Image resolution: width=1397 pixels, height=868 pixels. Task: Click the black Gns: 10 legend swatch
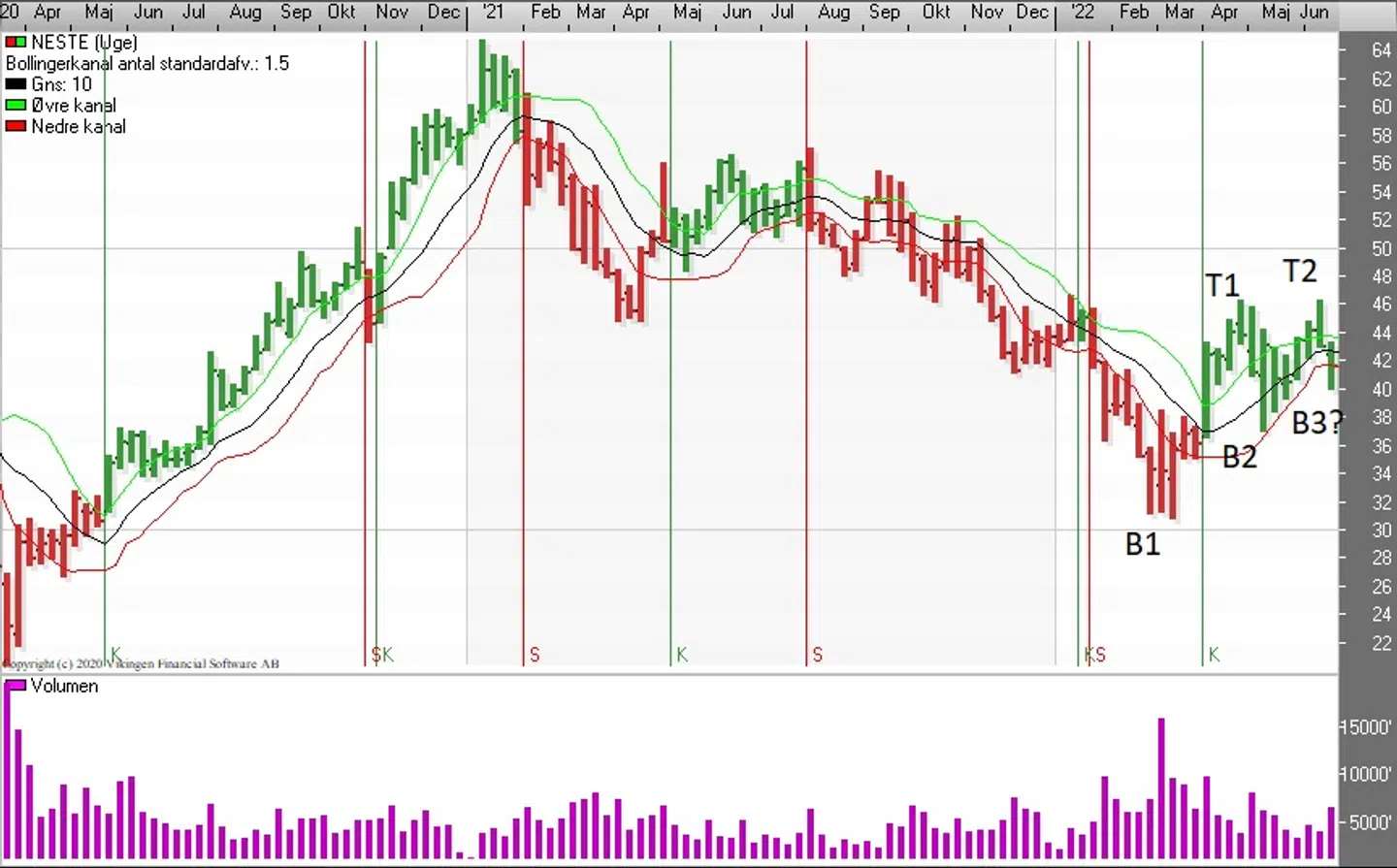tap(16, 84)
